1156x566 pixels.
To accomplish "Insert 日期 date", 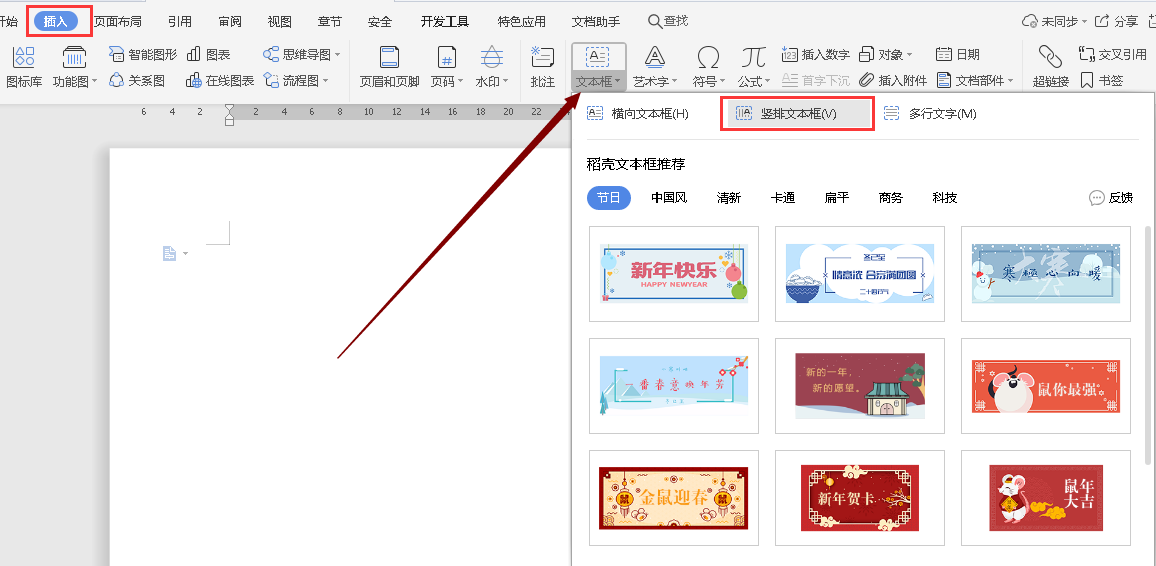I will [x=958, y=55].
